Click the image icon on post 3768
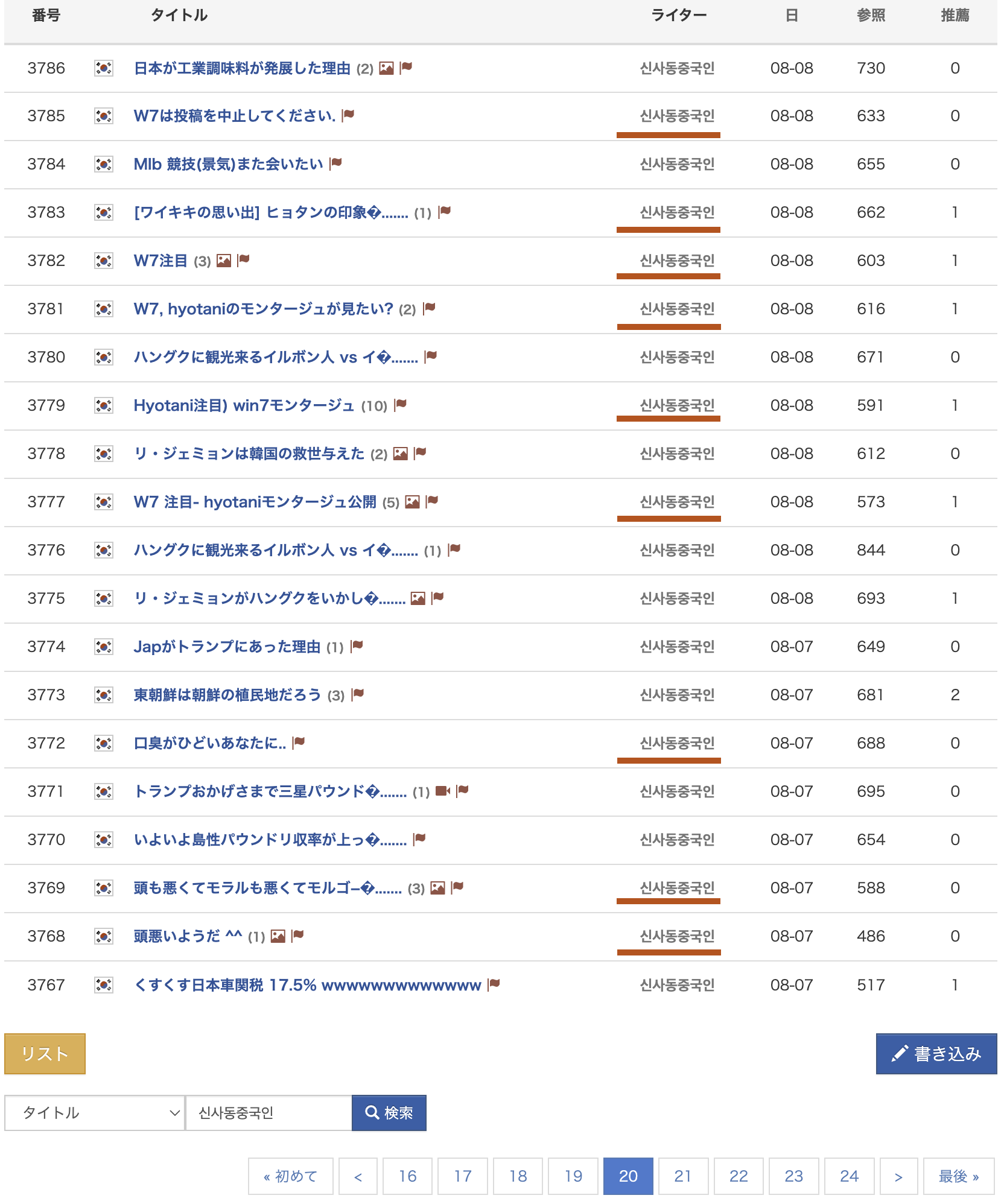 pyautogui.click(x=278, y=936)
